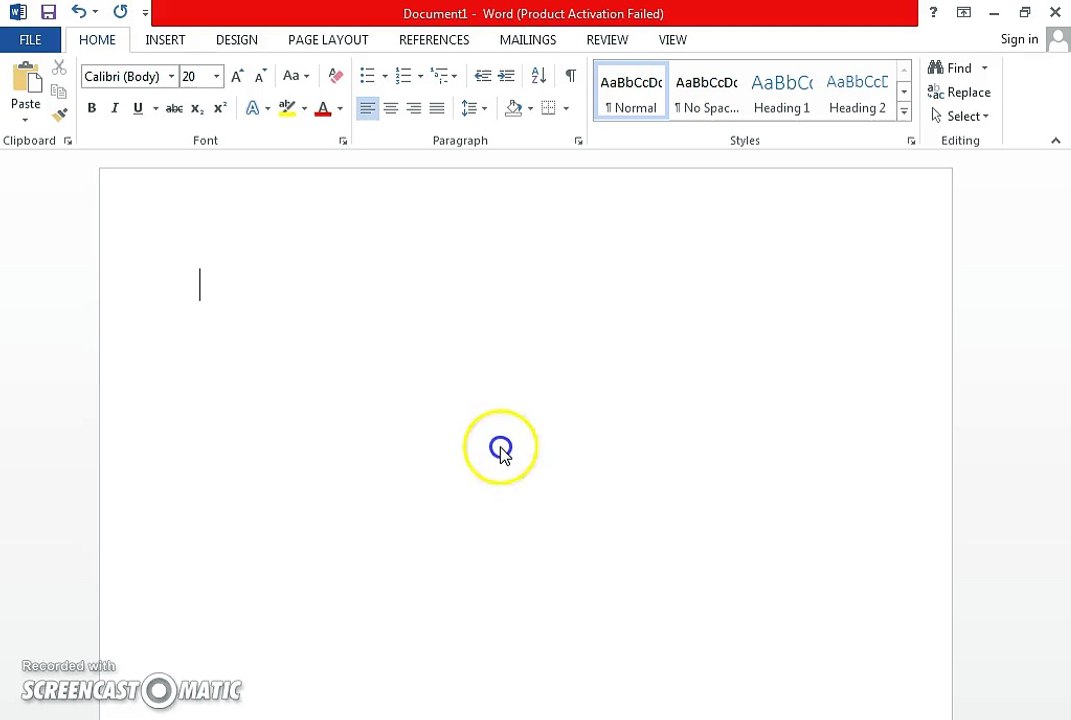Toggle Italic formatting

[x=114, y=108]
